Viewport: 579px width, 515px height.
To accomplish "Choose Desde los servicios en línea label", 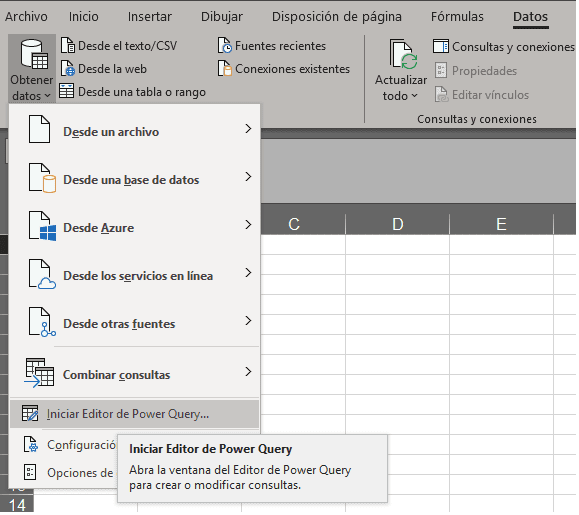I will [138, 276].
